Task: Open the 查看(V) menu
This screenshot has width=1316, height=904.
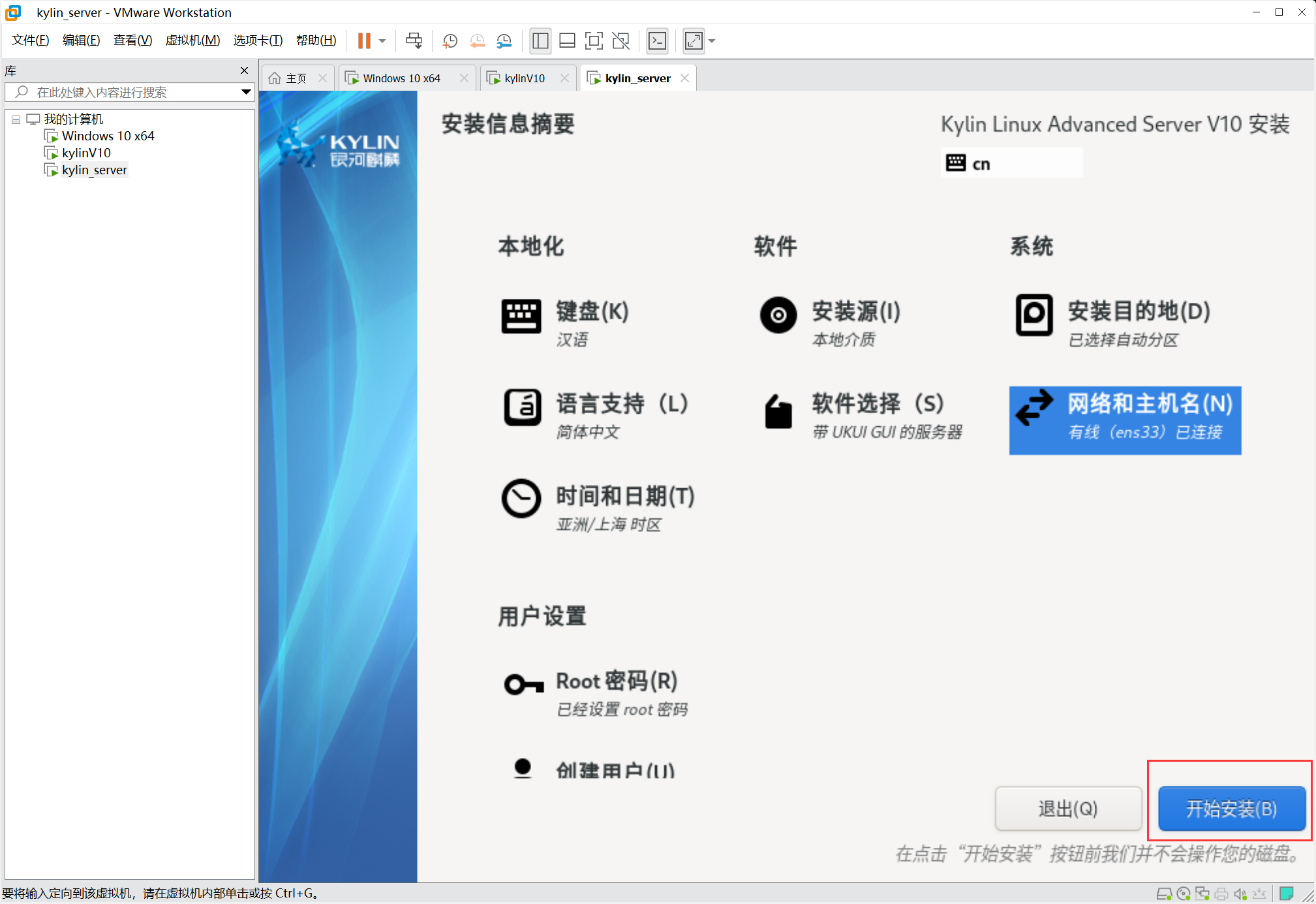Action: point(132,40)
